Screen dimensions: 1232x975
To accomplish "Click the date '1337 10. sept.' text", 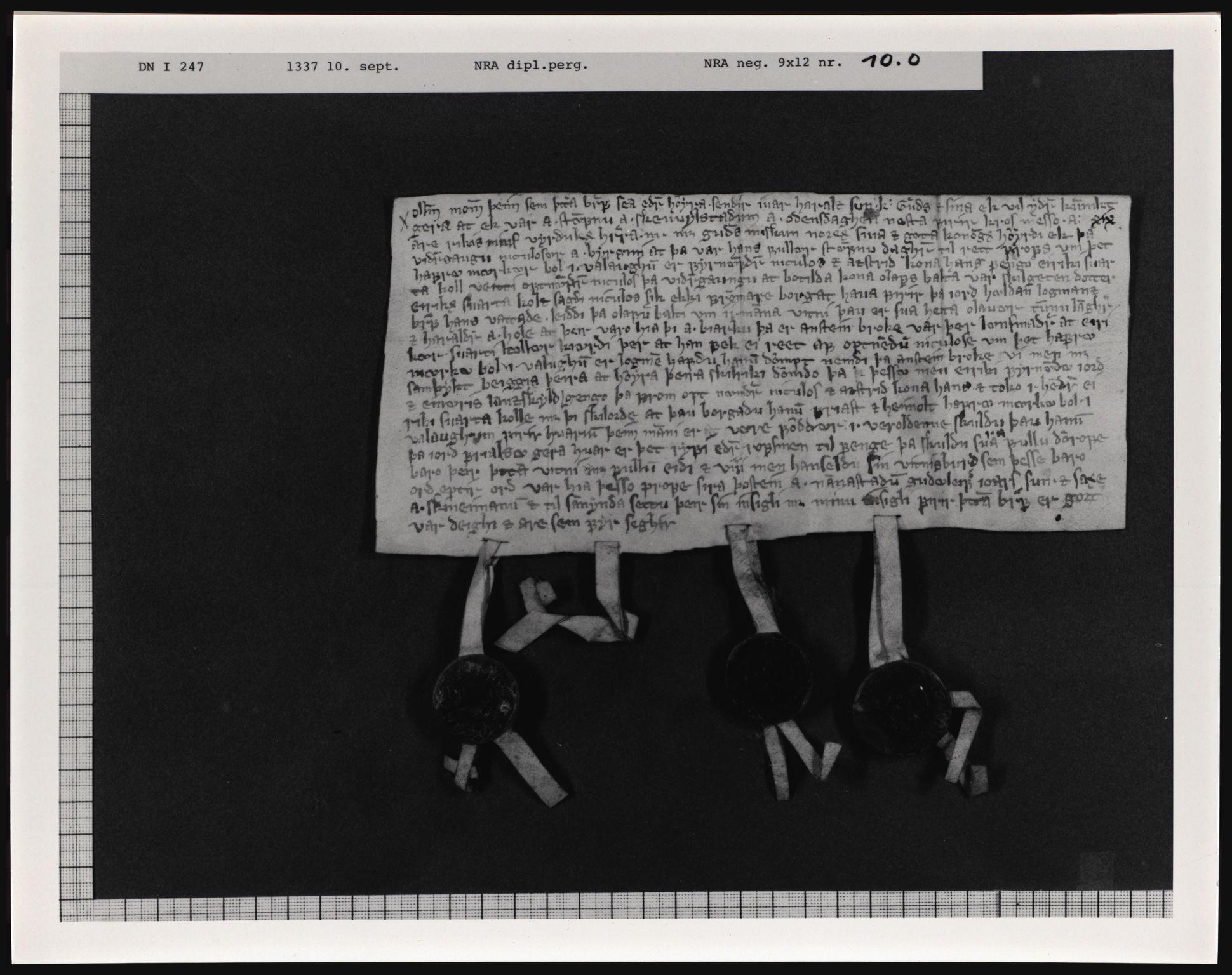I will (343, 65).
